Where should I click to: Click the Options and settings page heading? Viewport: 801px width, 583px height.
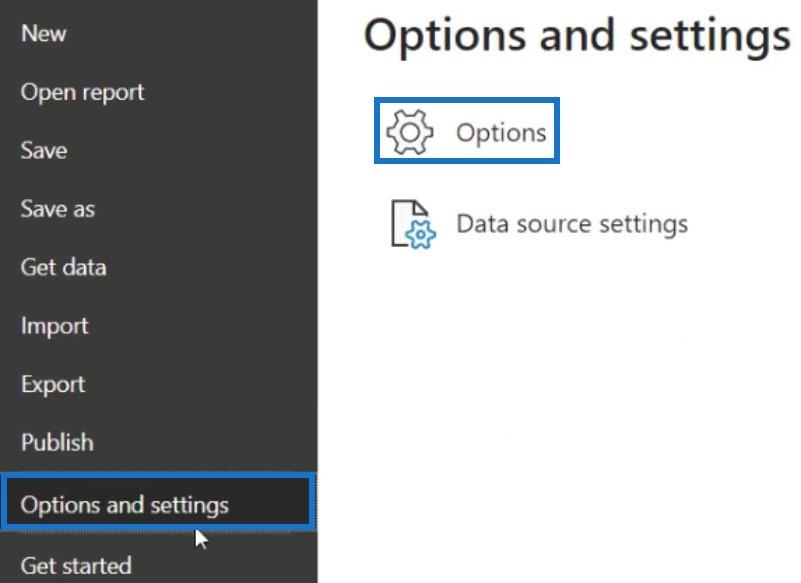[x=577, y=36]
